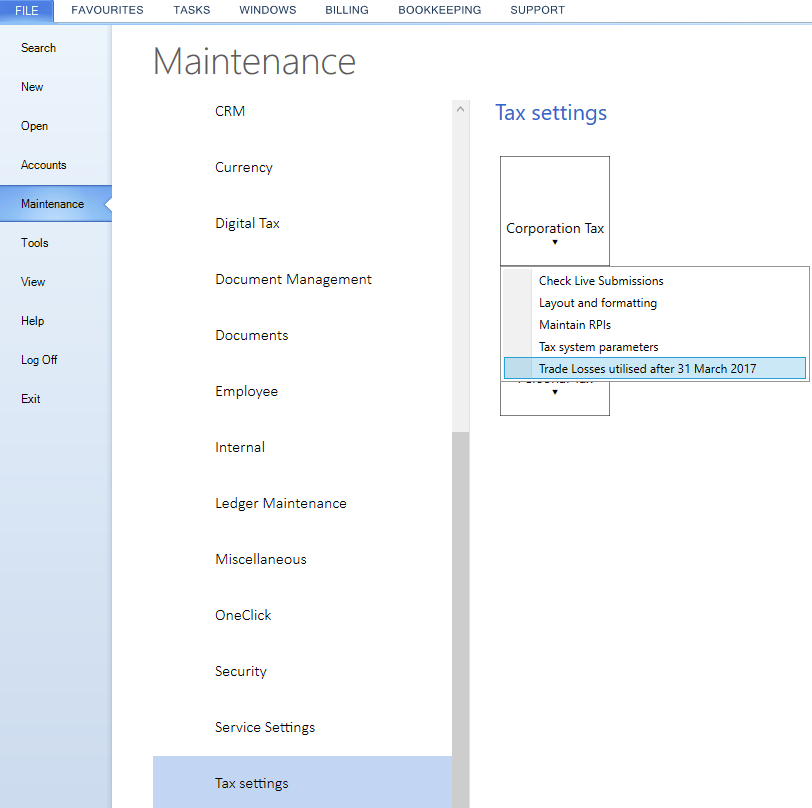Expand the Corporation Tax dropdown arrow
The image size is (812, 808).
coord(555,242)
